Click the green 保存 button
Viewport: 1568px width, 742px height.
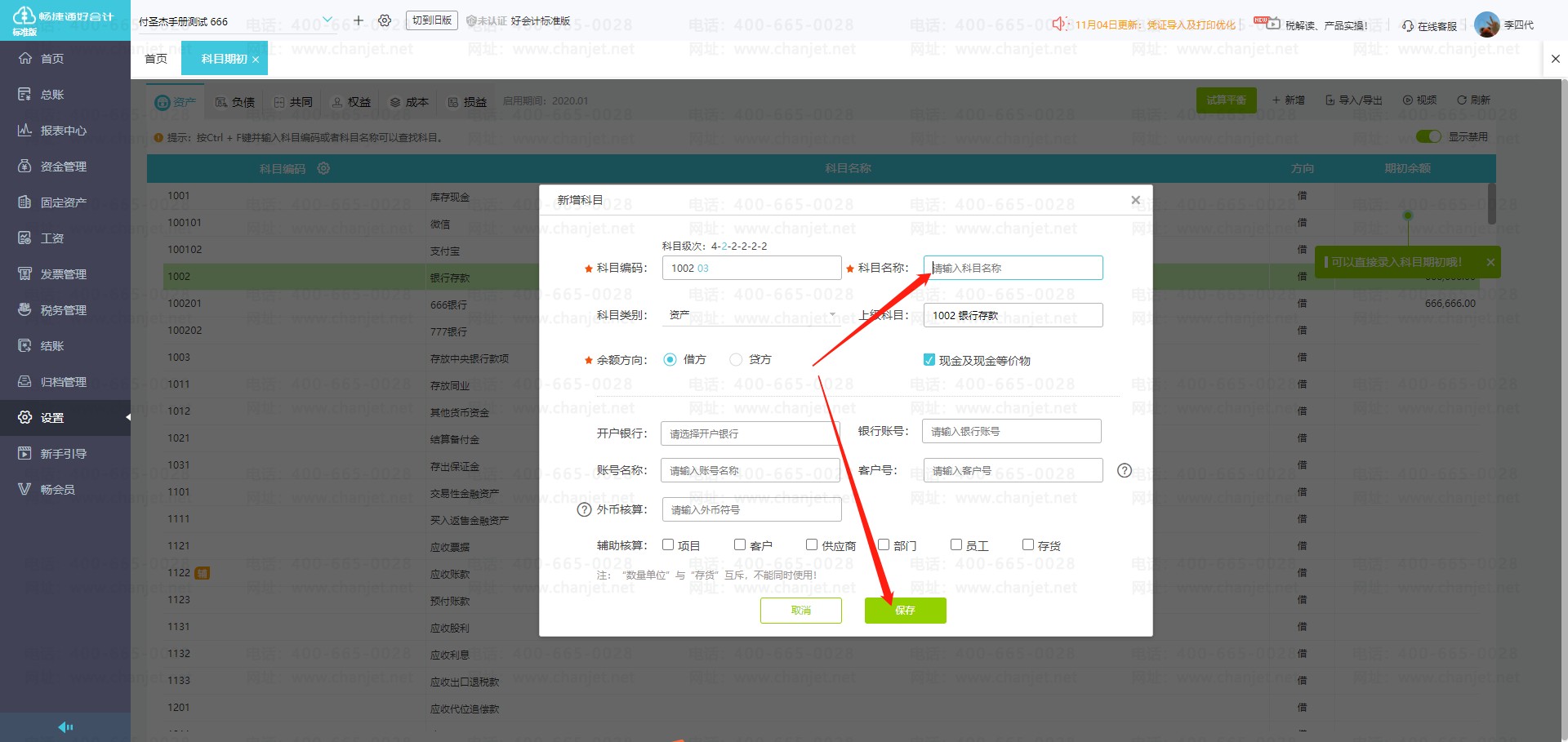click(905, 610)
